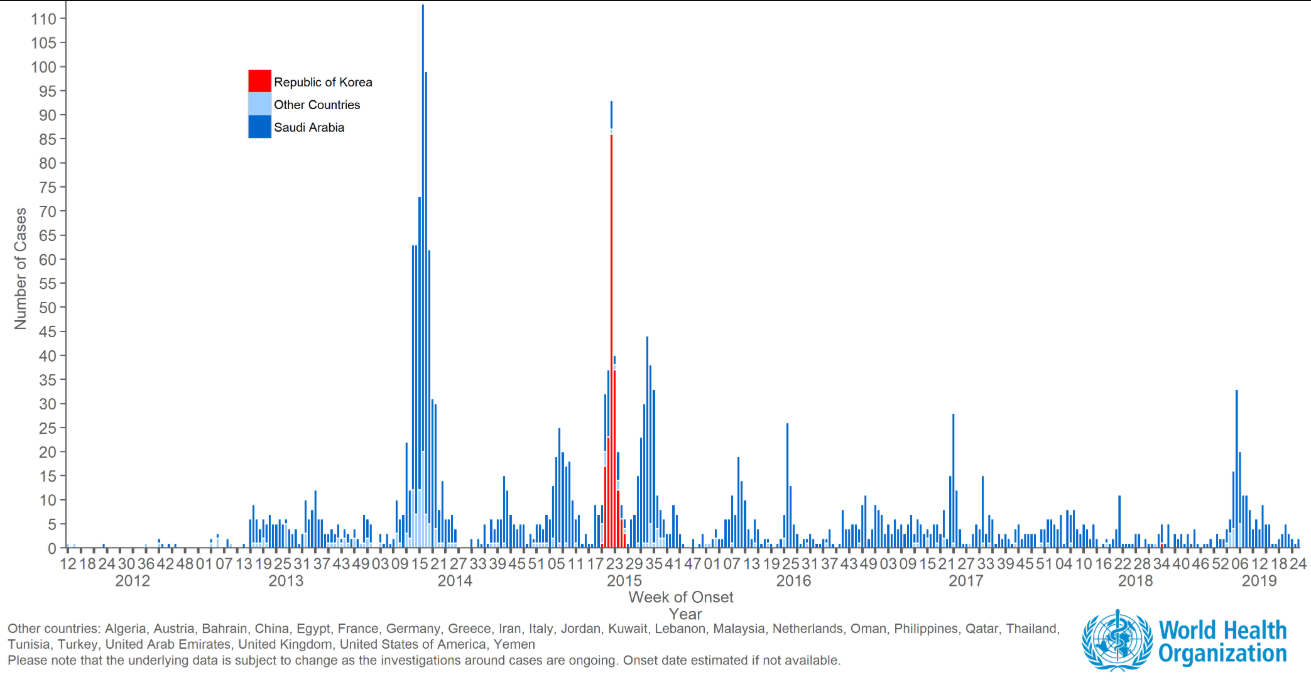Click the 2019 peak bar near week 06
This screenshot has width=1311, height=698.
[x=1236, y=450]
